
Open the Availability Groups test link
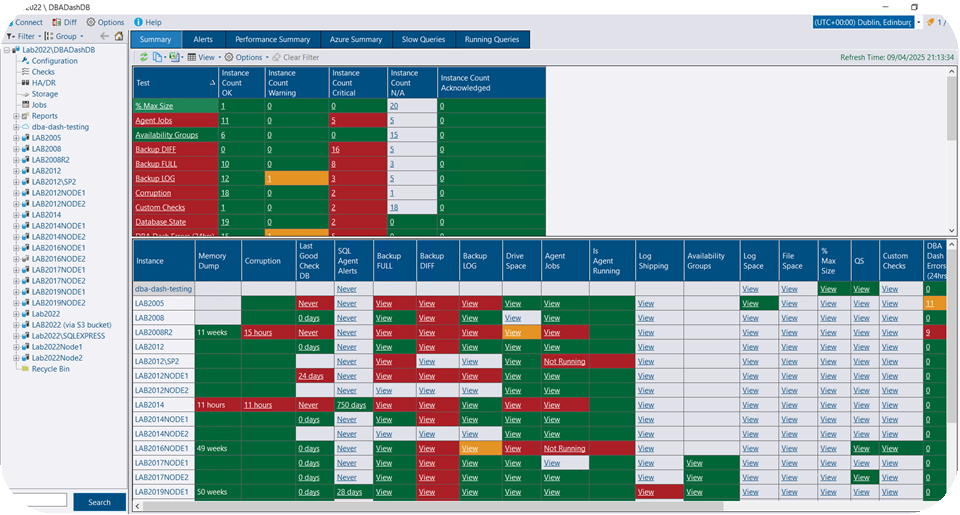coord(167,135)
